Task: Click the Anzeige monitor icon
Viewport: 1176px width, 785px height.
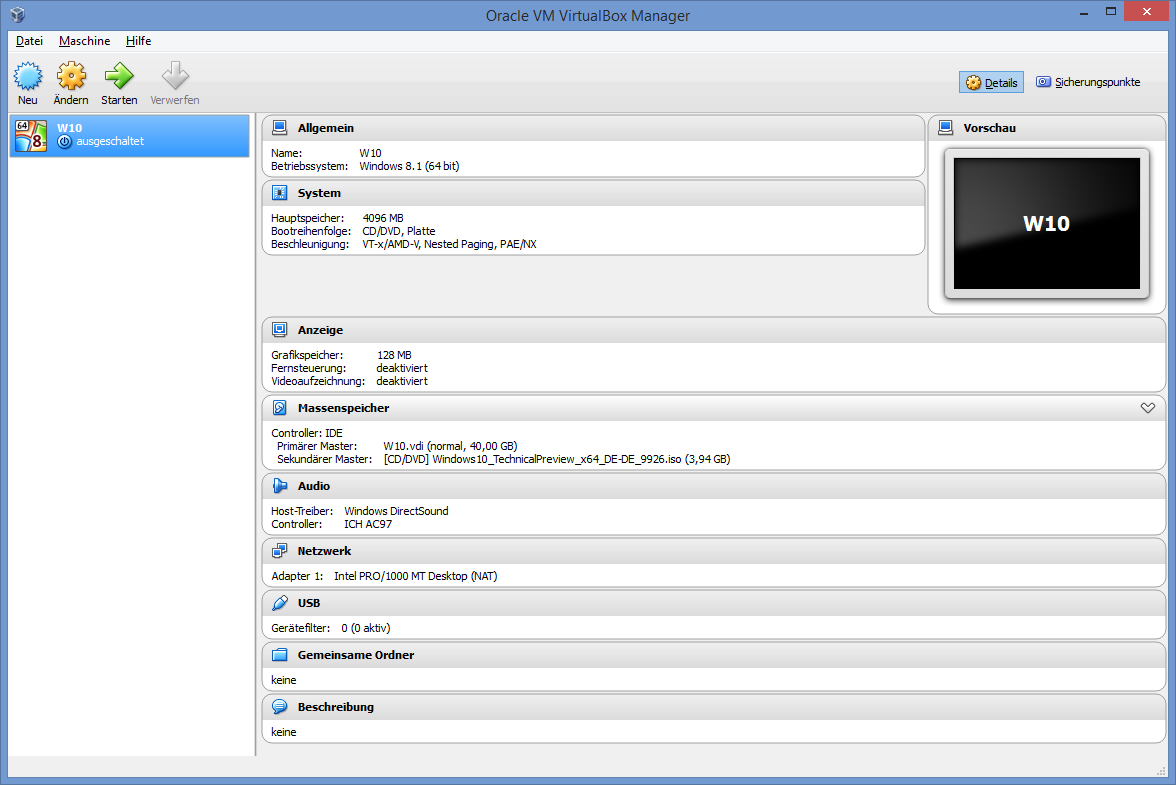Action: (x=280, y=330)
